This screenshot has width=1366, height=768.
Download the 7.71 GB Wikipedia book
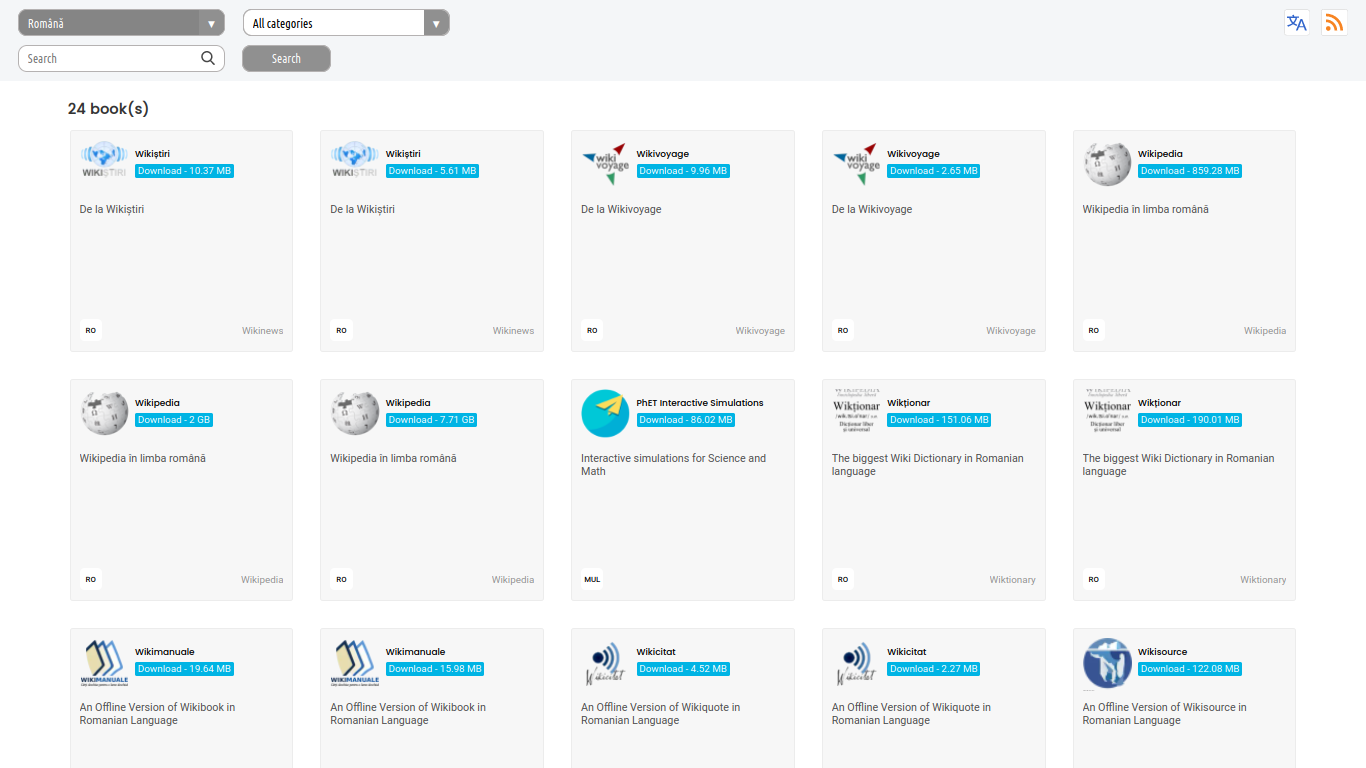[431, 420]
